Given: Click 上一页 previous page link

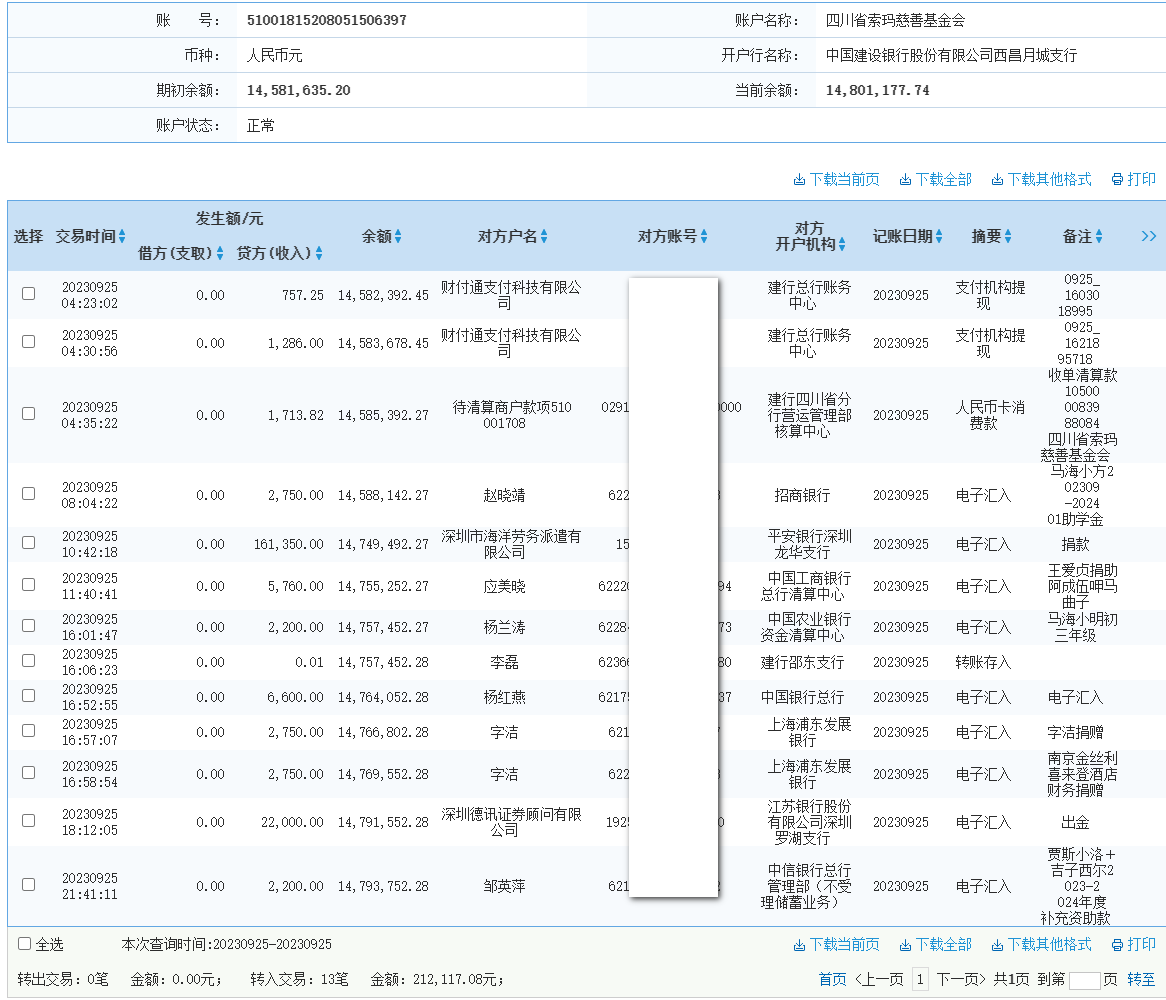Looking at the screenshot, I should (879, 980).
